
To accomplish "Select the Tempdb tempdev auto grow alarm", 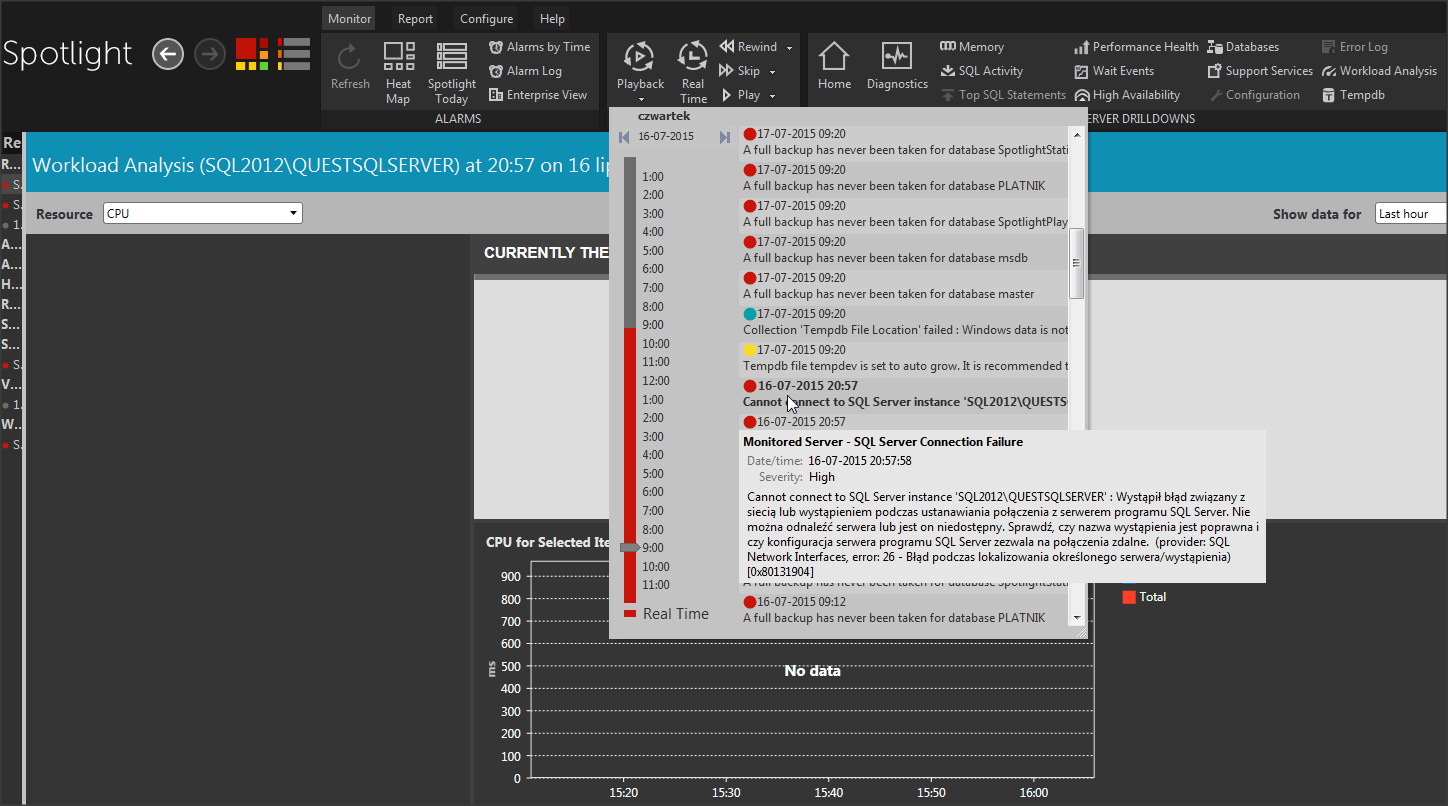I will point(906,358).
